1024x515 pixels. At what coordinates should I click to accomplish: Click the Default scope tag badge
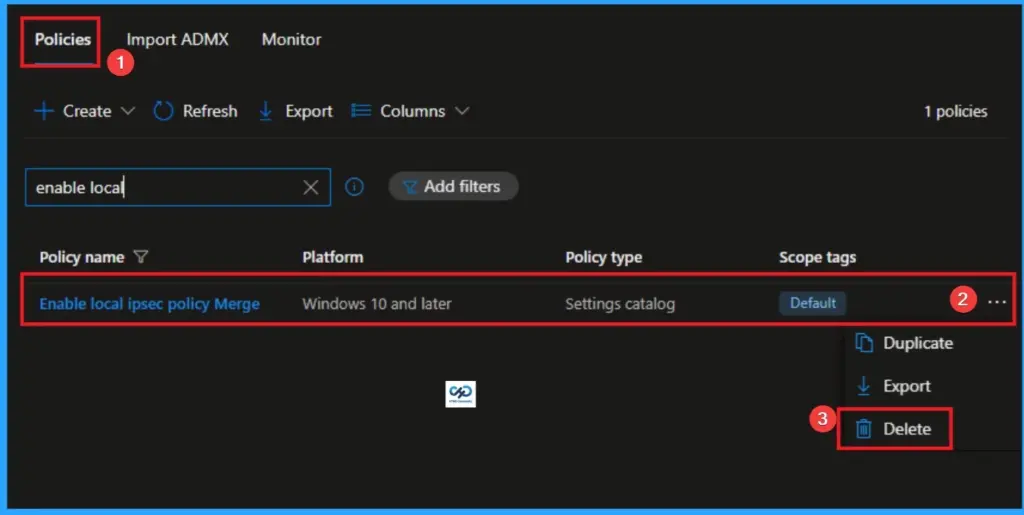pyautogui.click(x=812, y=303)
